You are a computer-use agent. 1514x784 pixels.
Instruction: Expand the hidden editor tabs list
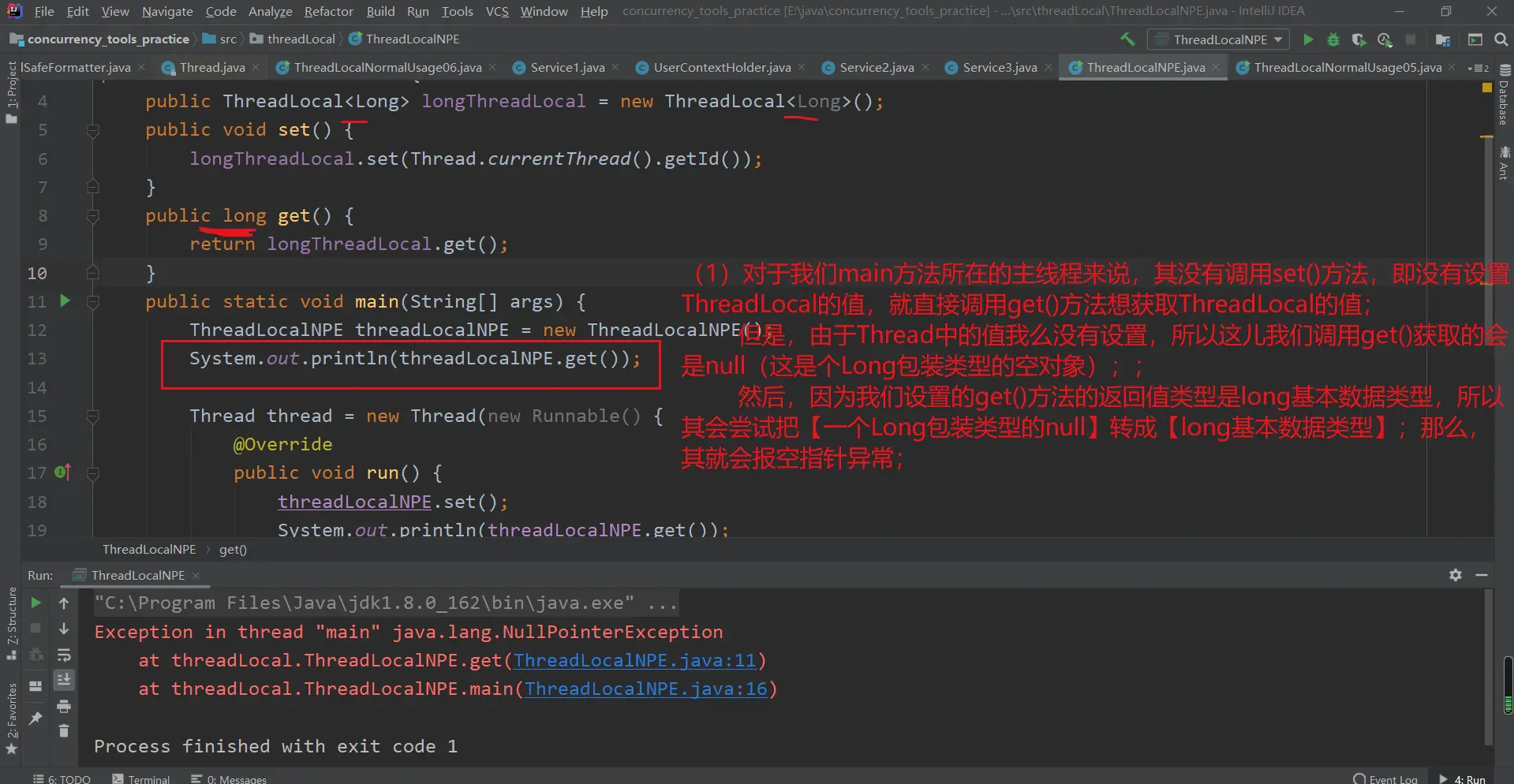click(x=1478, y=68)
